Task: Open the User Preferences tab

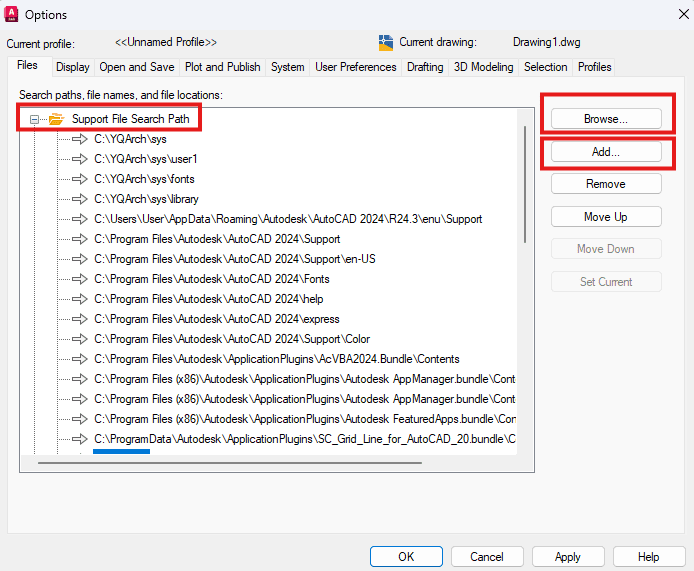Action: (x=356, y=67)
